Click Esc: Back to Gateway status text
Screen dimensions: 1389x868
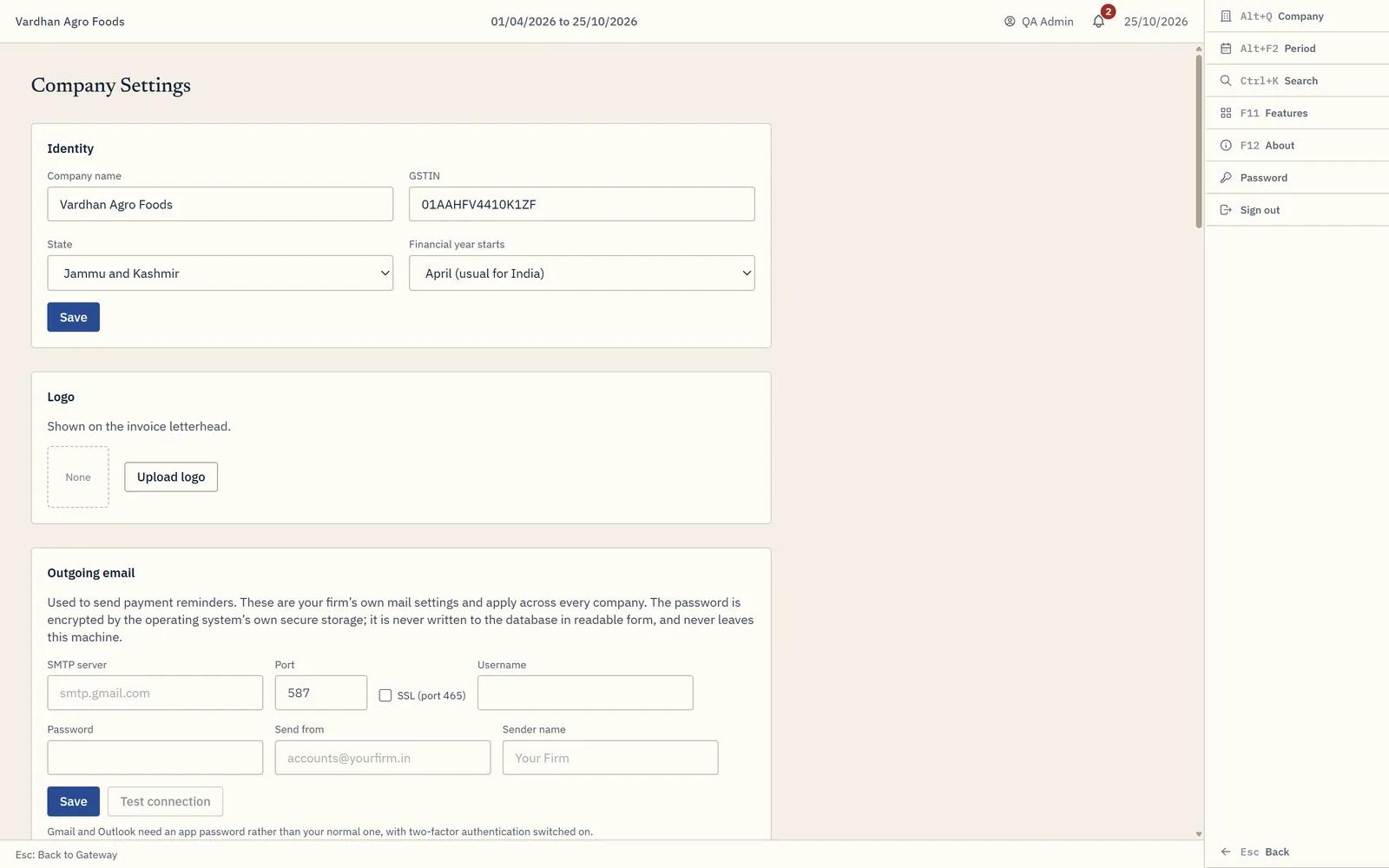pyautogui.click(x=66, y=855)
